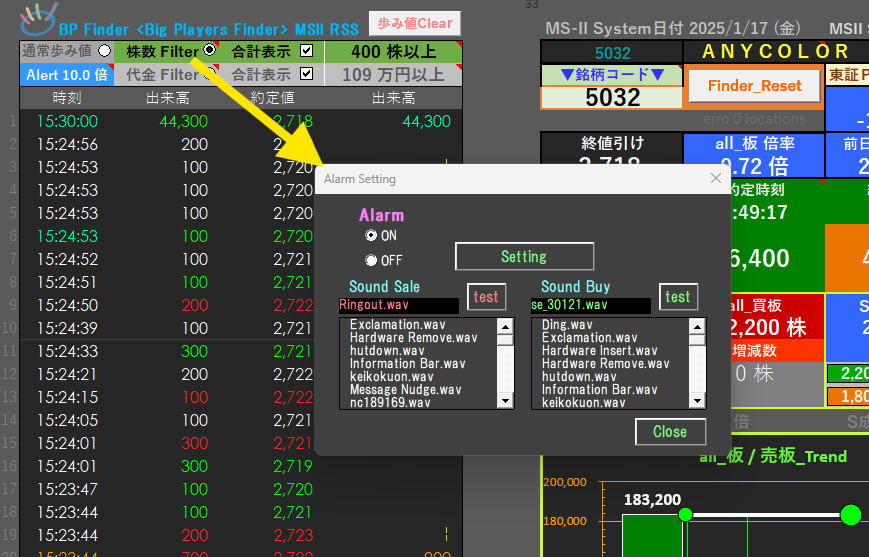The width and height of the screenshot is (869, 557).
Task: Test the Sound Sale audio
Action: [486, 297]
